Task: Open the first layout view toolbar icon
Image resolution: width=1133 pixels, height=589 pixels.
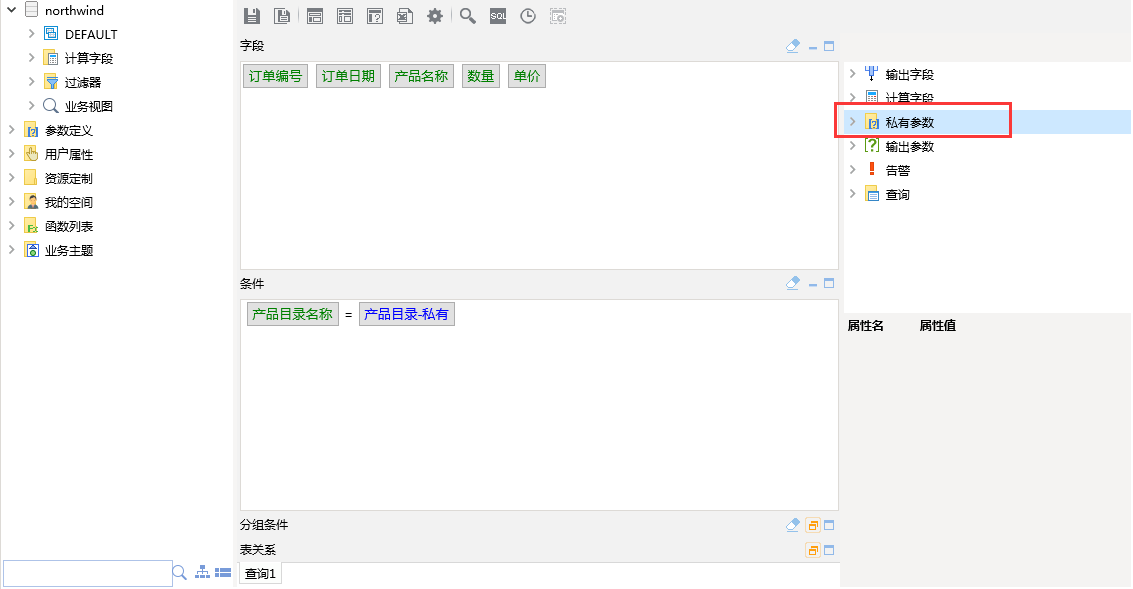Action: point(315,16)
